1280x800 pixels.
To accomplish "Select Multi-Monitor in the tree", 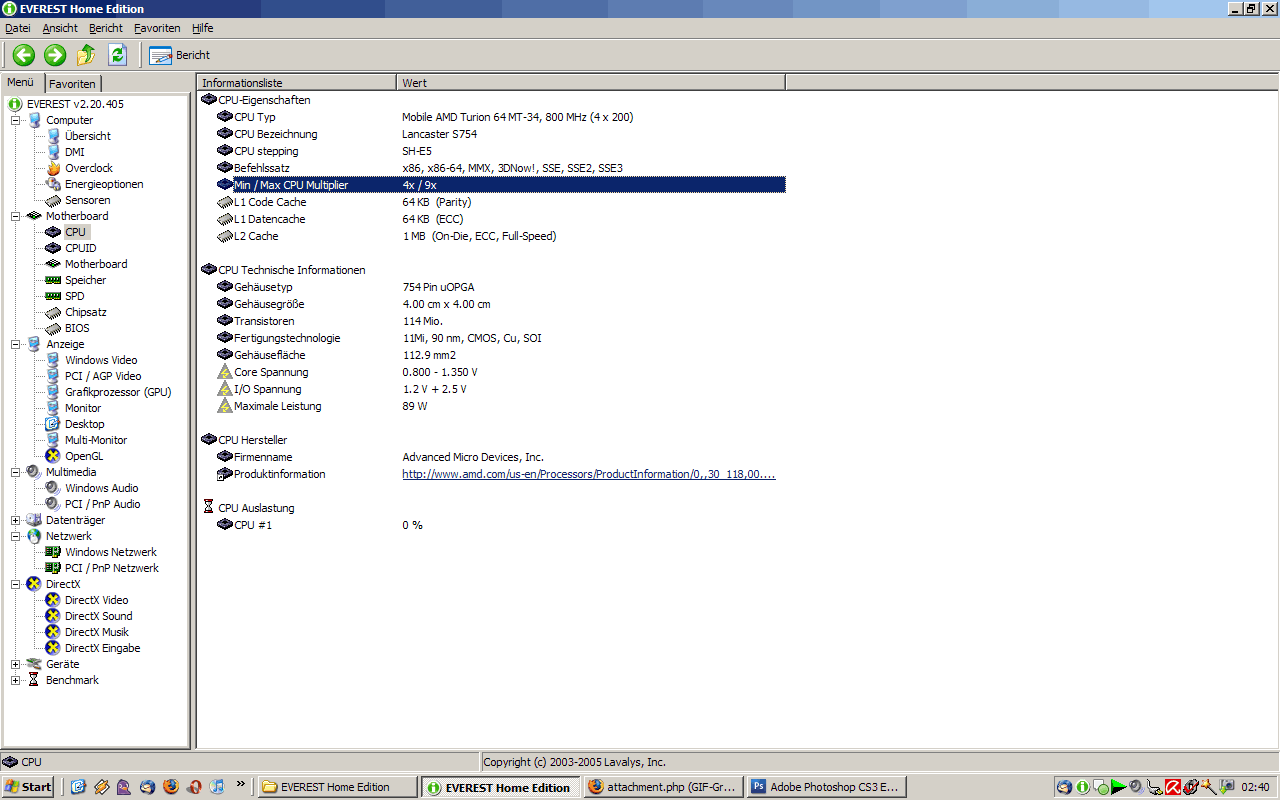I will [96, 440].
